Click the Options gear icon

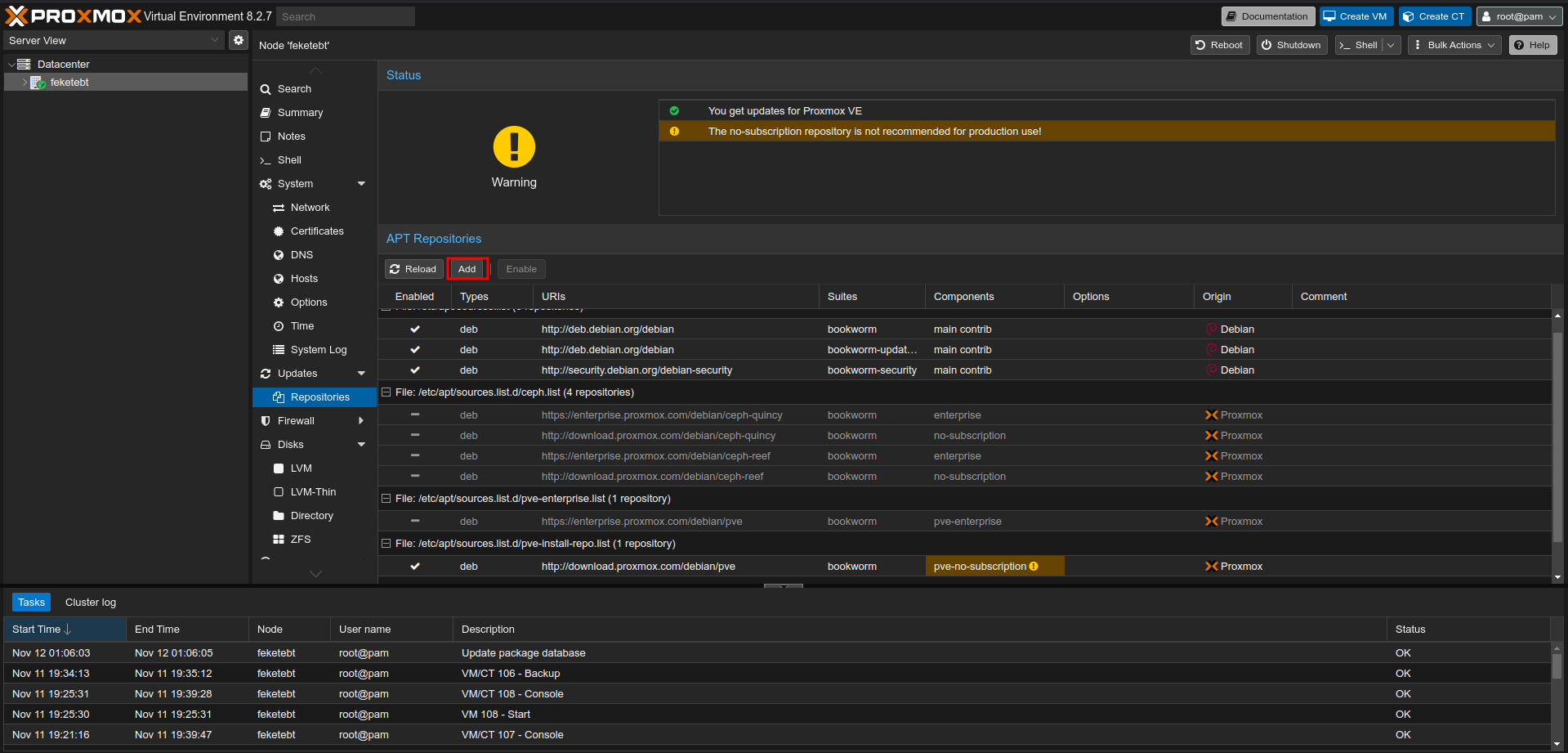[279, 303]
